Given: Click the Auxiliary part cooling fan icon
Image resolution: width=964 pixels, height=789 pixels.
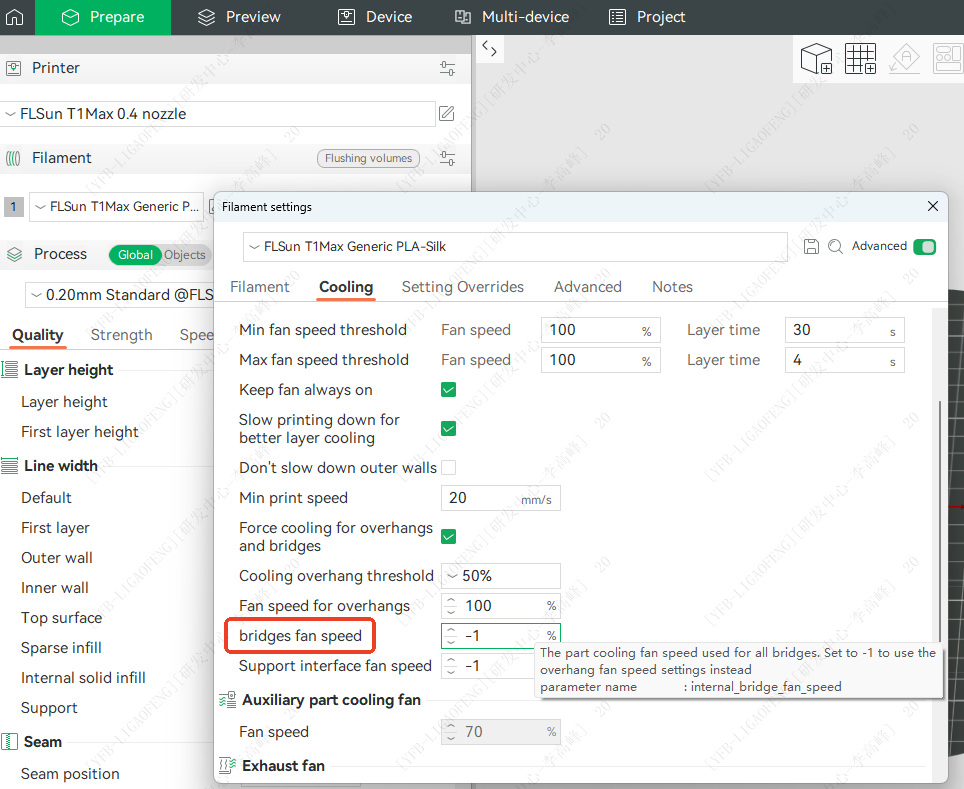Looking at the screenshot, I should click(227, 700).
